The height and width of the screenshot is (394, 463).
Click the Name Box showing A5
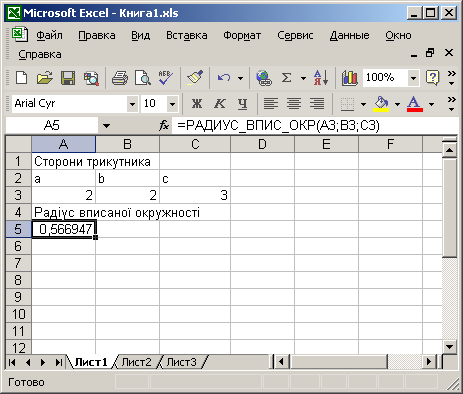click(52, 126)
